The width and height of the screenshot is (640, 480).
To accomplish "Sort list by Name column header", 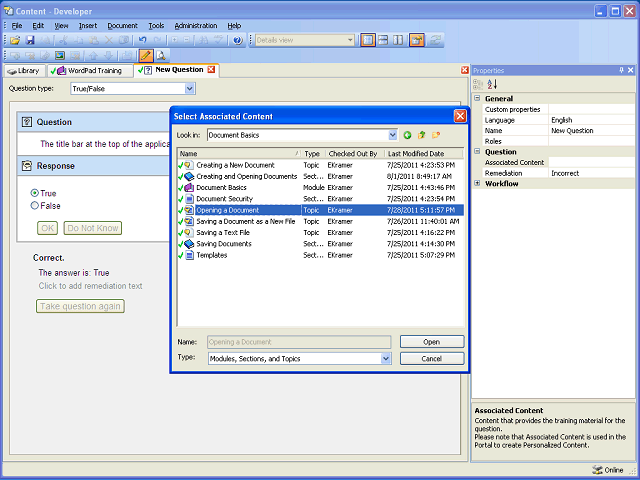I will [240, 154].
